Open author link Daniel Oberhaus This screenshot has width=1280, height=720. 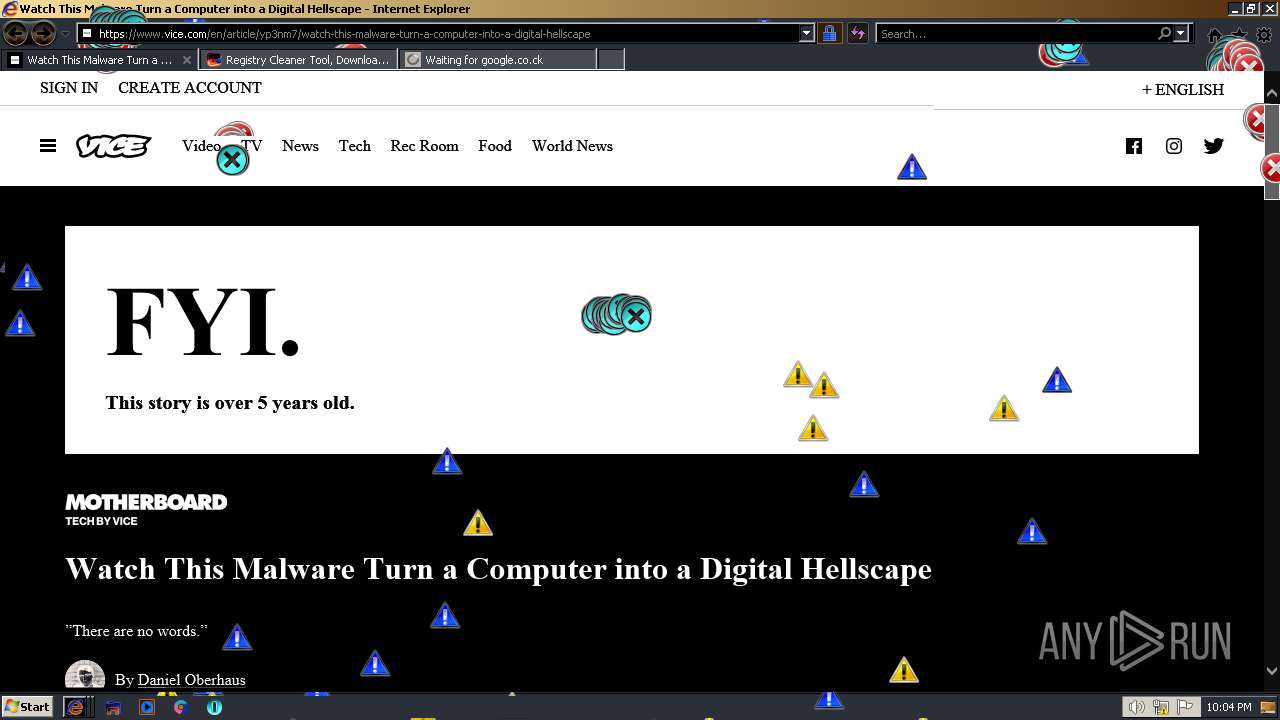pos(191,680)
